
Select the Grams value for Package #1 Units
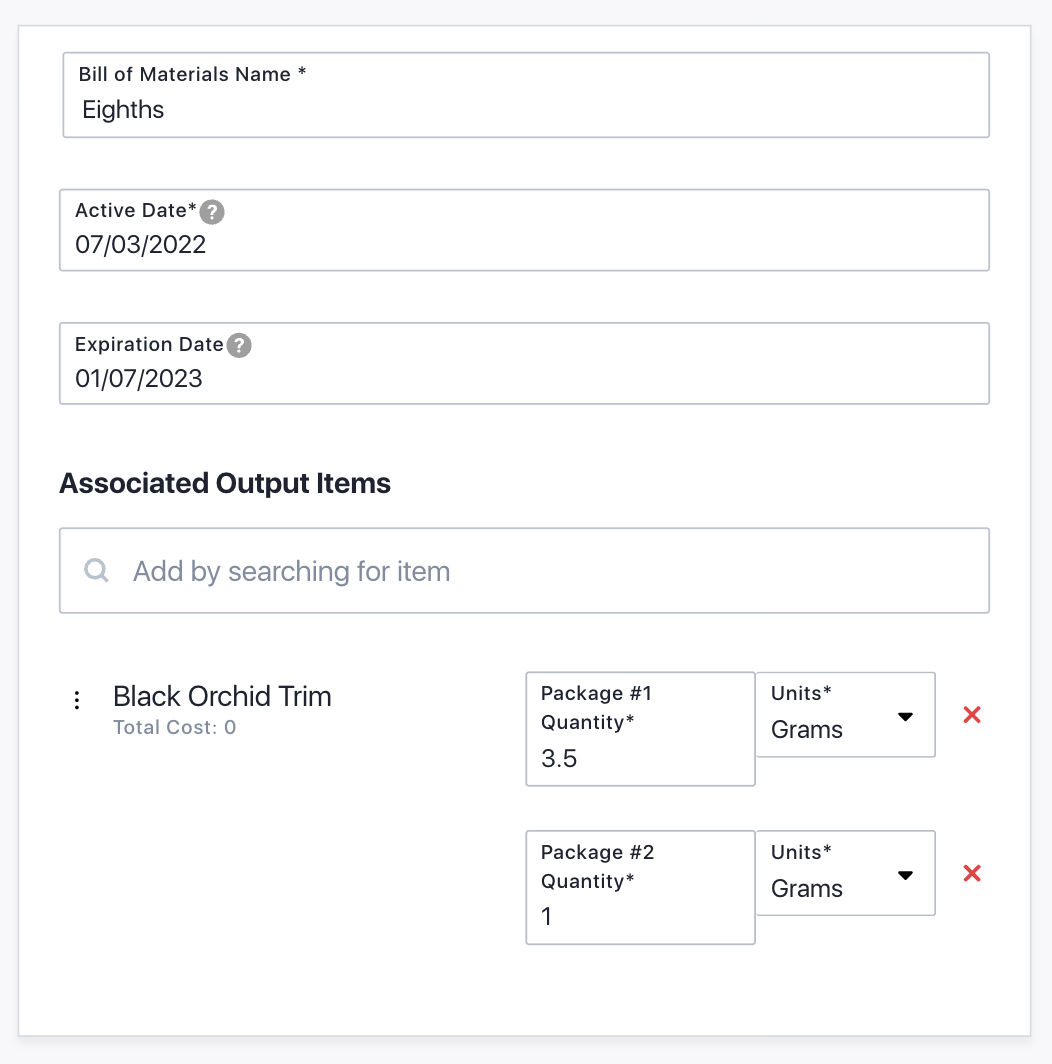point(807,730)
